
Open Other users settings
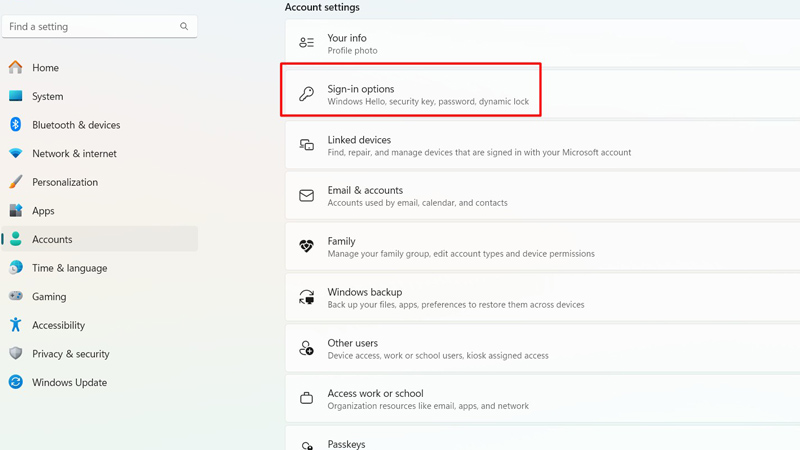(x=542, y=348)
